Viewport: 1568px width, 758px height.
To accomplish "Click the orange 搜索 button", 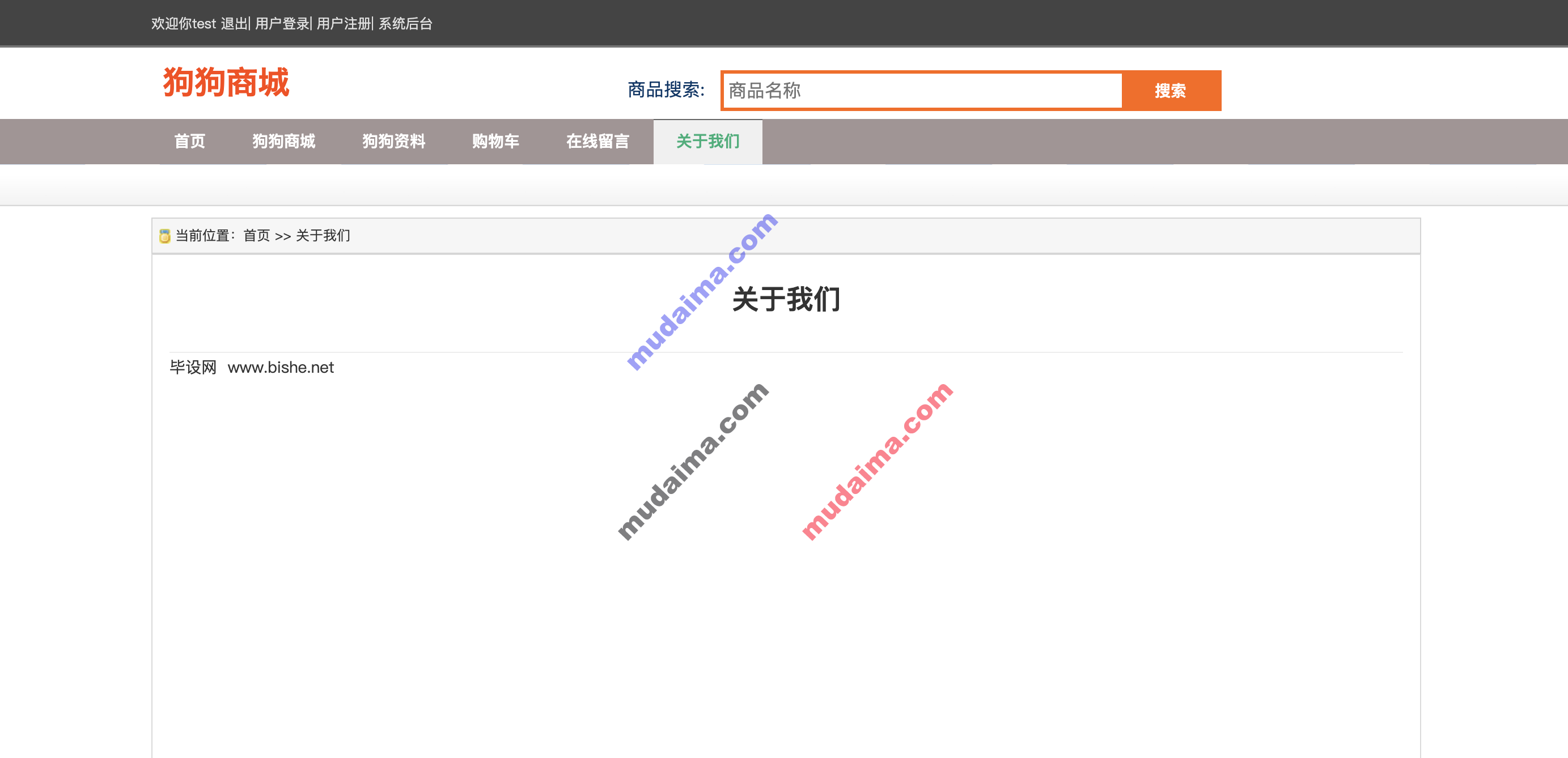I will [x=1171, y=91].
